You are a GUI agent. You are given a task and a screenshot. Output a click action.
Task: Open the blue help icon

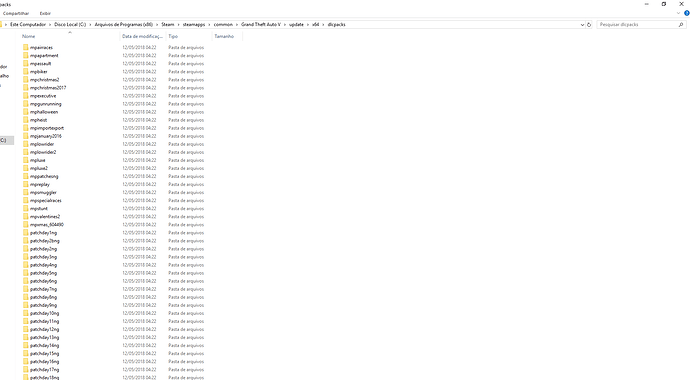[x=687, y=13]
